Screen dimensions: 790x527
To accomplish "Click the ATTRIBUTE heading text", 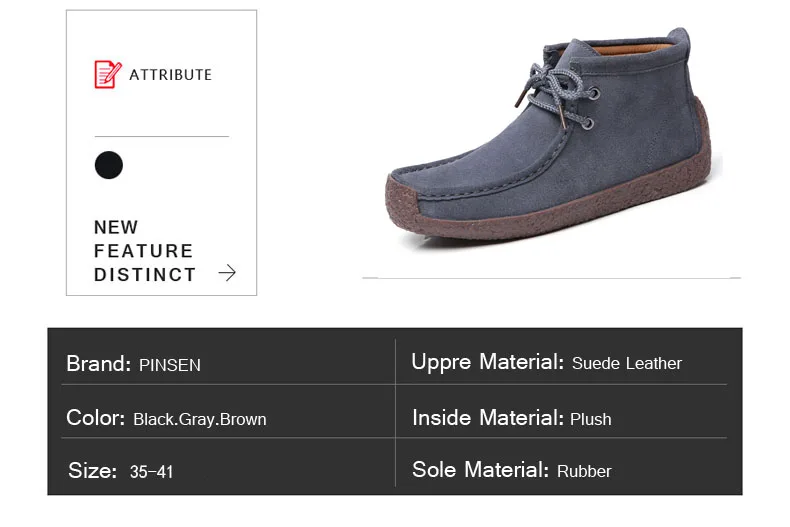I will tap(171, 75).
